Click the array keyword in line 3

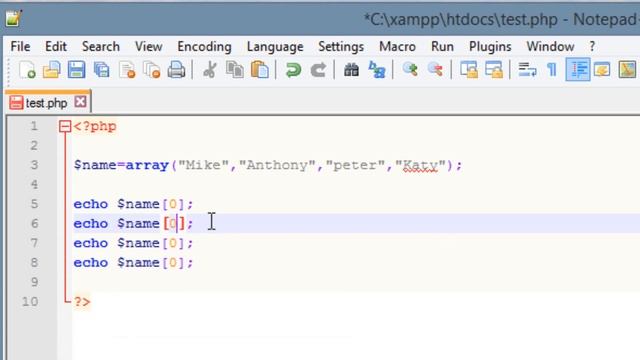click(x=147, y=165)
